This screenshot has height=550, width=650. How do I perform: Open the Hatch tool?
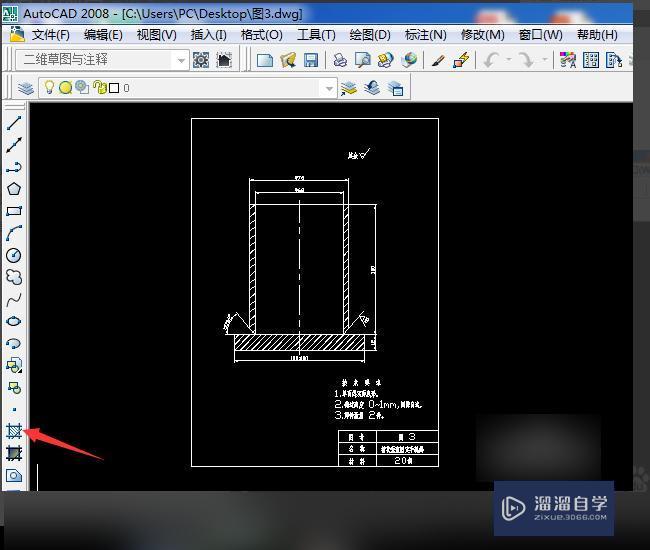coord(14,431)
